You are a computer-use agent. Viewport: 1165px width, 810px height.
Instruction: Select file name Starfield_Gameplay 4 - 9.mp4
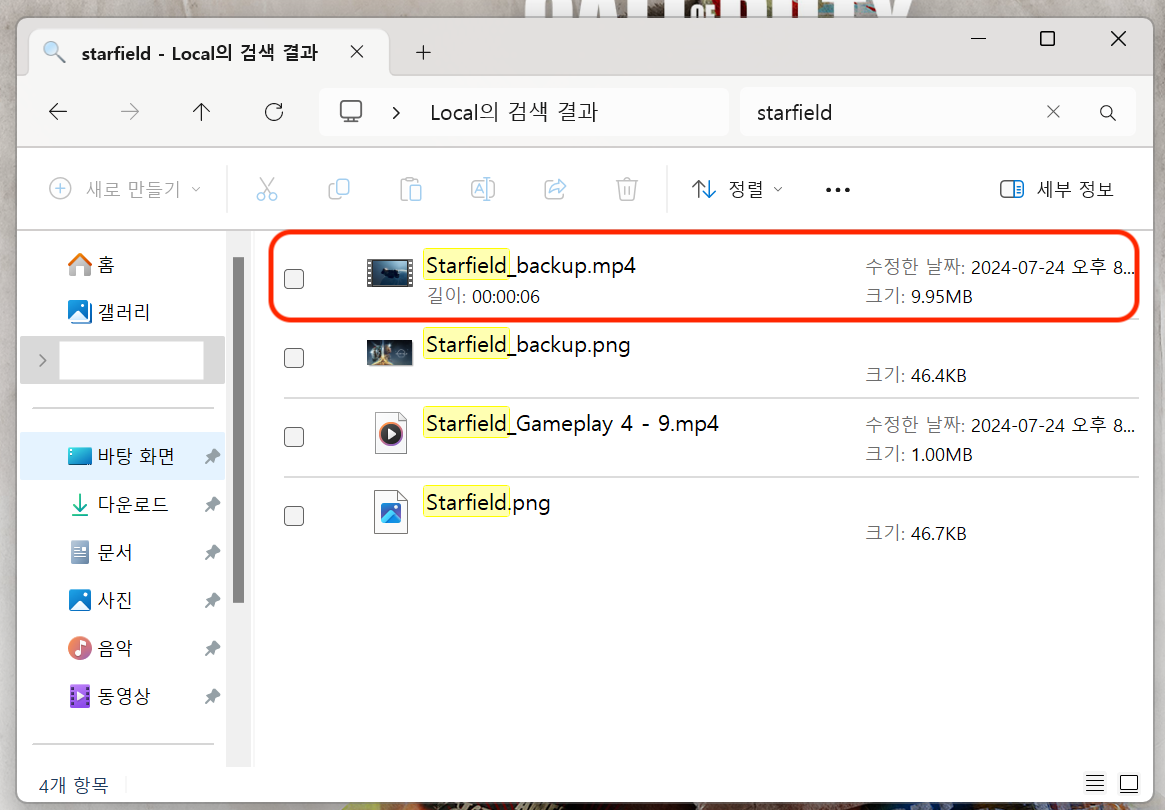pos(572,424)
